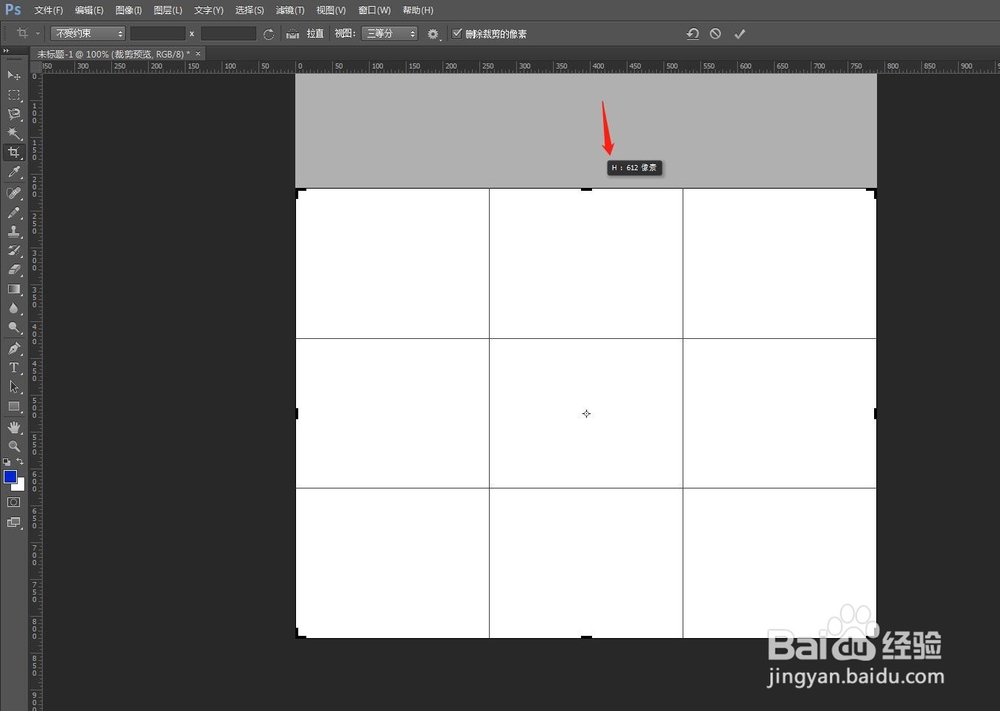Toggle the screen display mode
The image size is (1000, 711).
point(13,521)
